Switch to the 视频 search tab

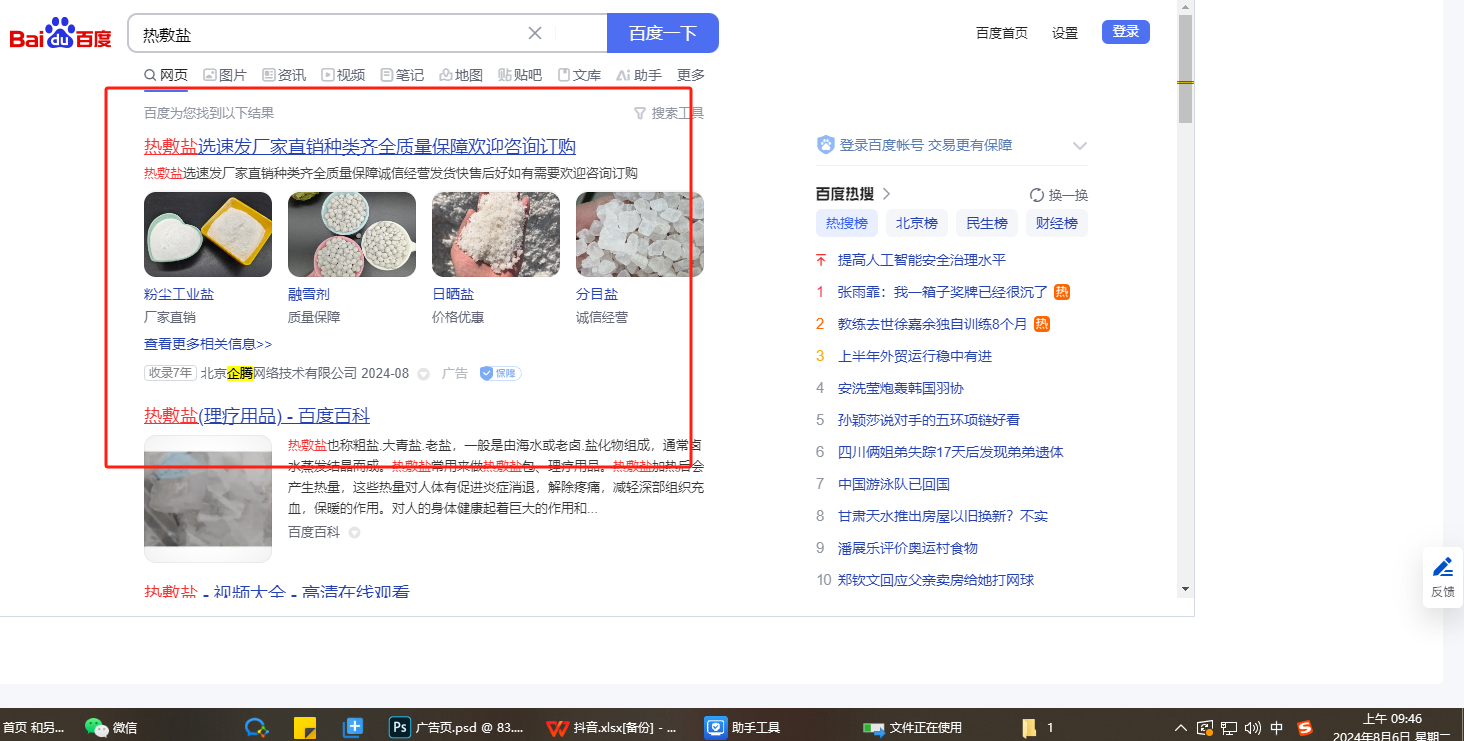pyautogui.click(x=343, y=75)
